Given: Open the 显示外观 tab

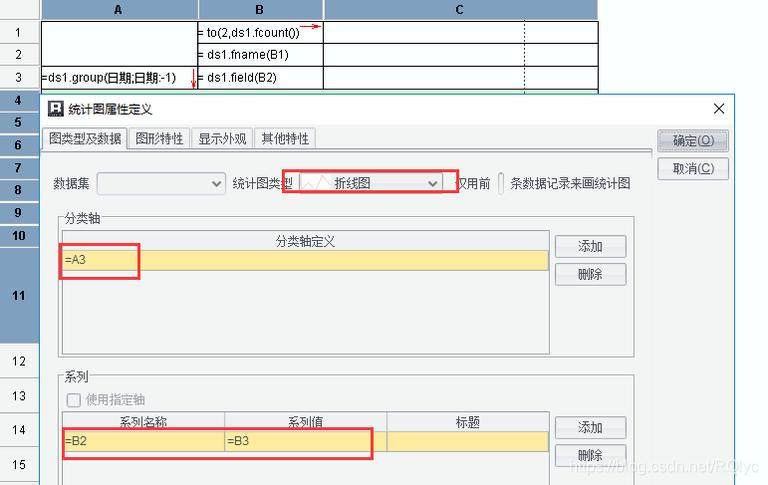Looking at the screenshot, I should tap(222, 139).
